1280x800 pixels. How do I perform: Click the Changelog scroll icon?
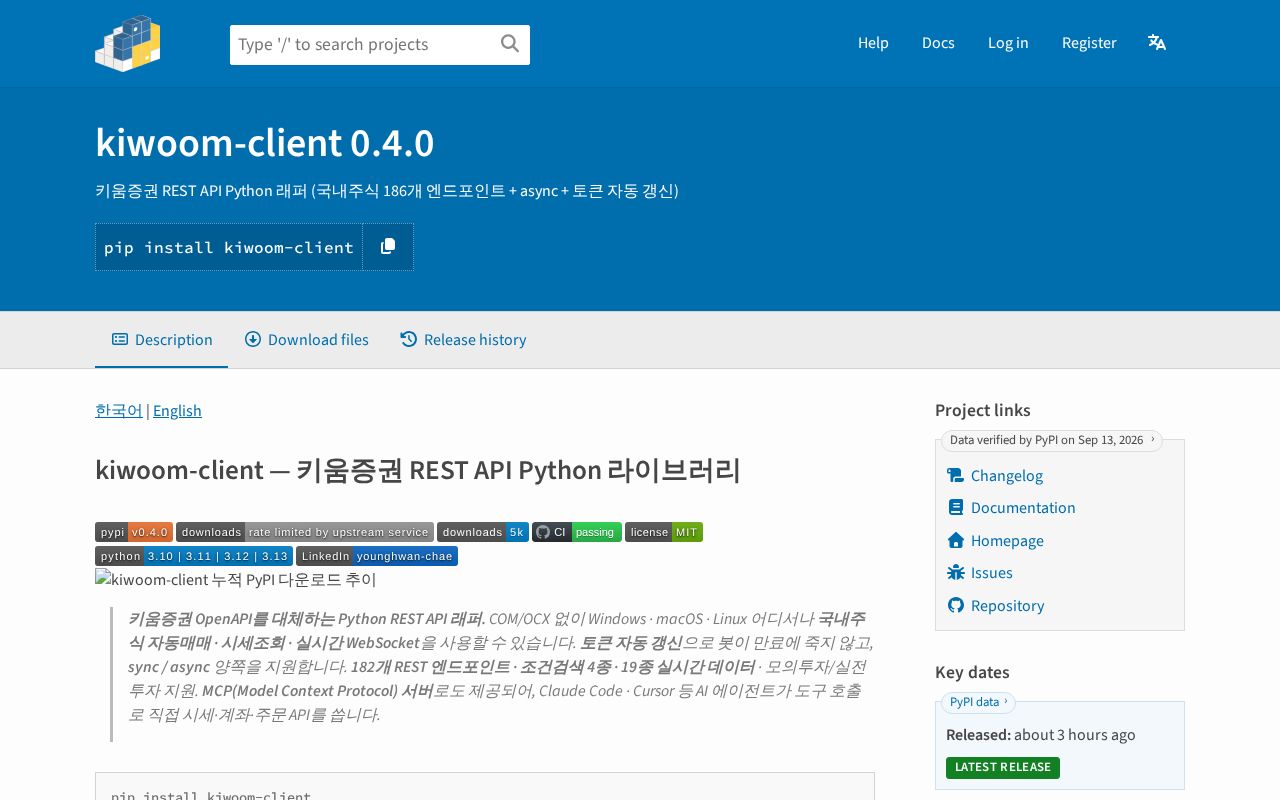(x=955, y=476)
